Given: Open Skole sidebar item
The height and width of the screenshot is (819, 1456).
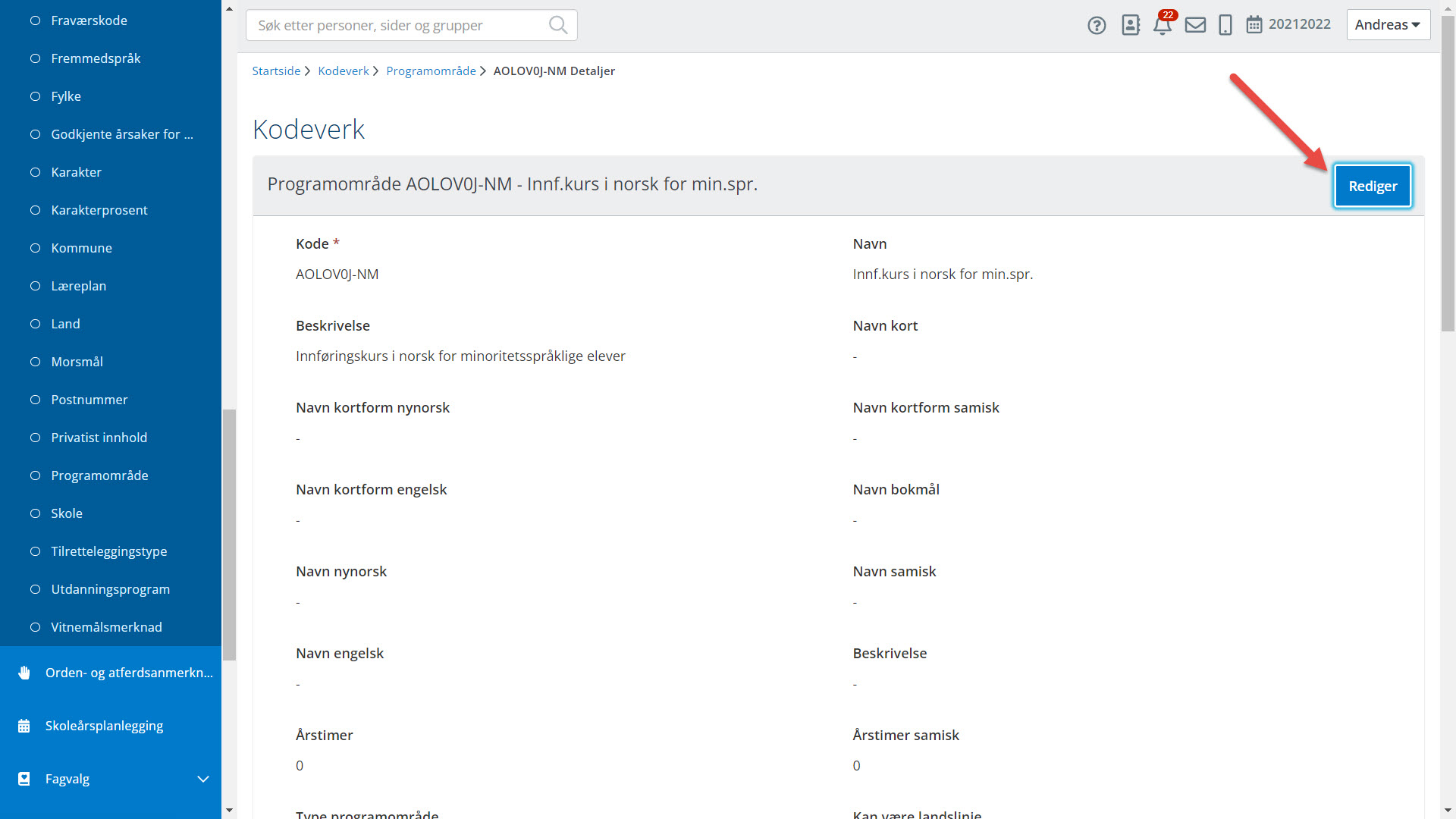Looking at the screenshot, I should 67,513.
